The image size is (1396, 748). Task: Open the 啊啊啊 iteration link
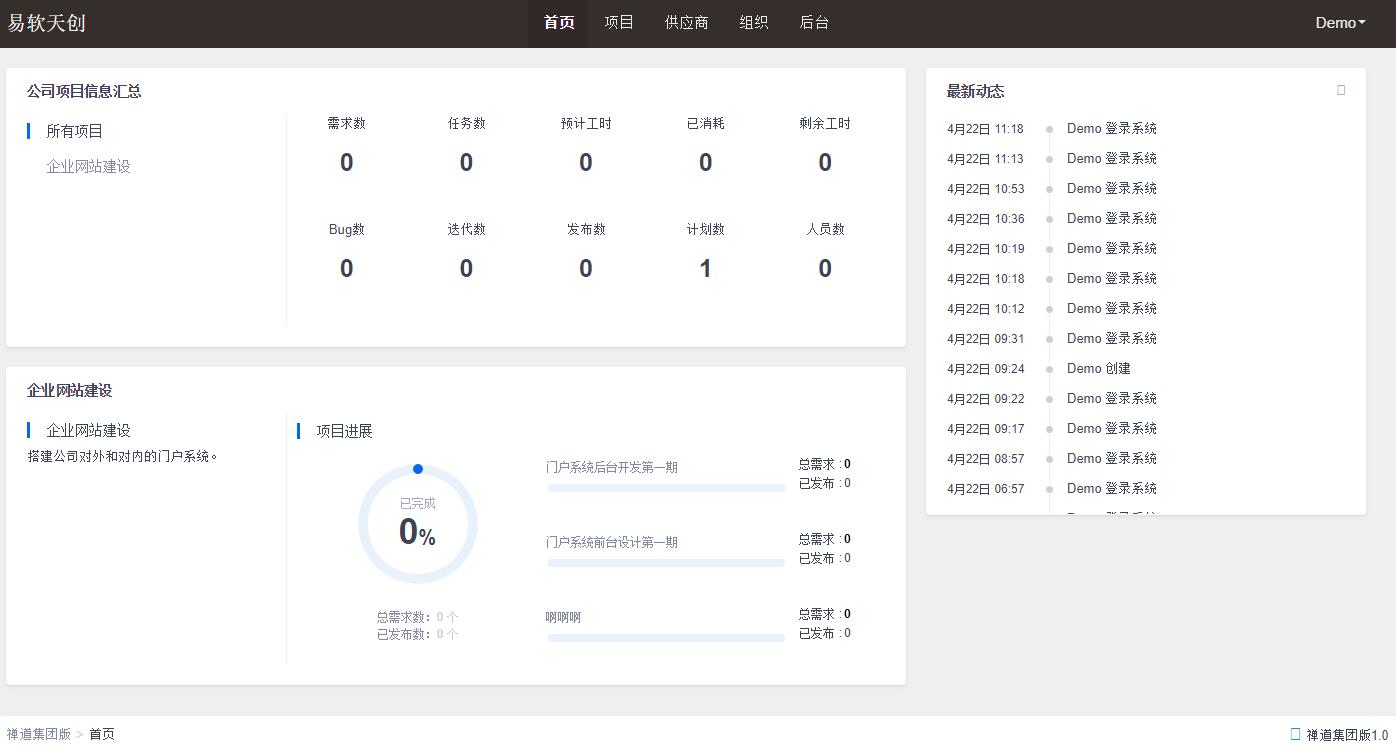[x=563, y=617]
